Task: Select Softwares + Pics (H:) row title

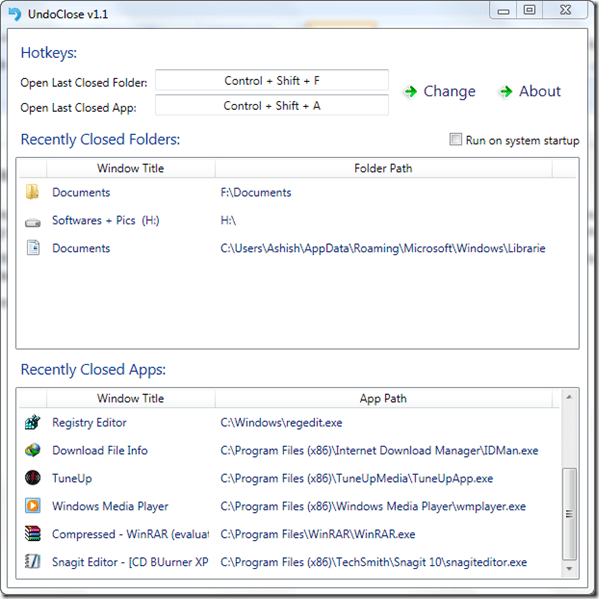Action: [105, 220]
